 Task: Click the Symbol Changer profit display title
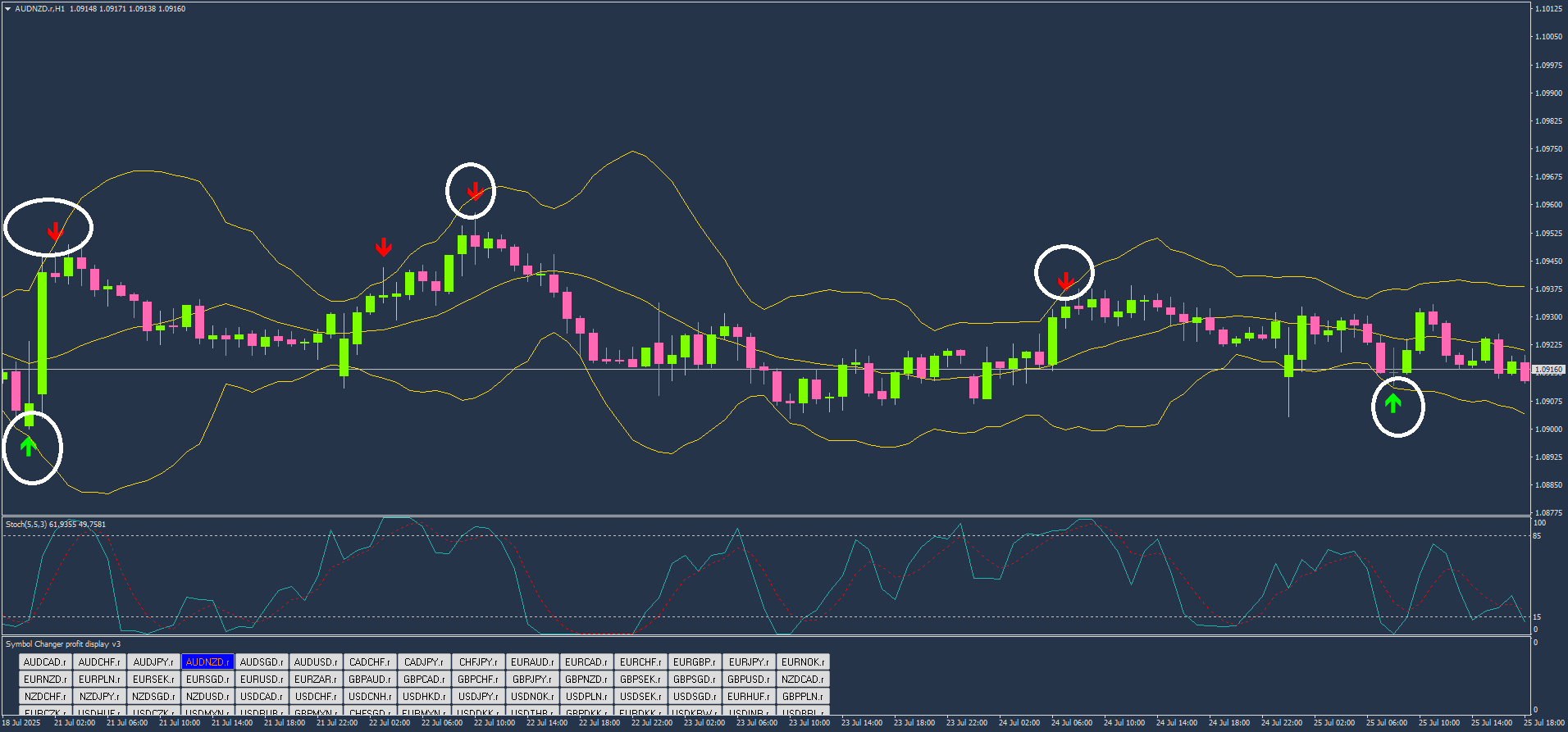pos(63,644)
